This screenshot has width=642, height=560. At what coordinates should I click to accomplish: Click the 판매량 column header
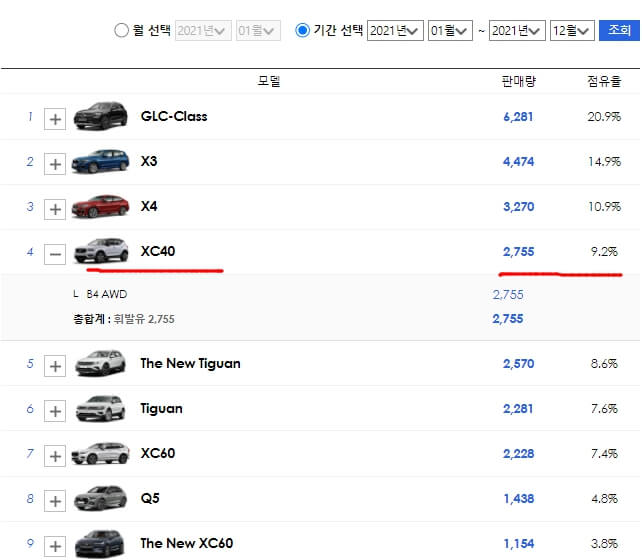(518, 81)
